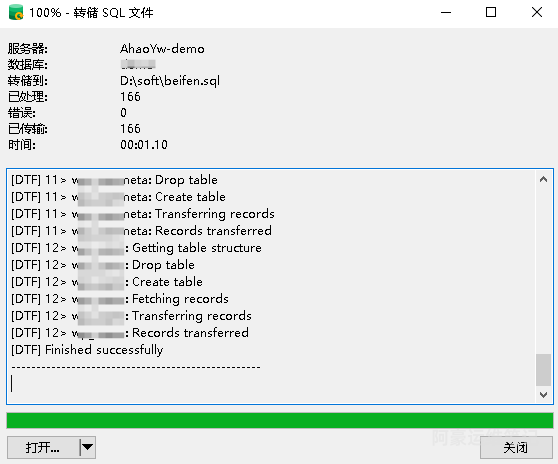Screen dimensions: 558x464
Task: Click the 错误 value 0
Action: (123, 113)
